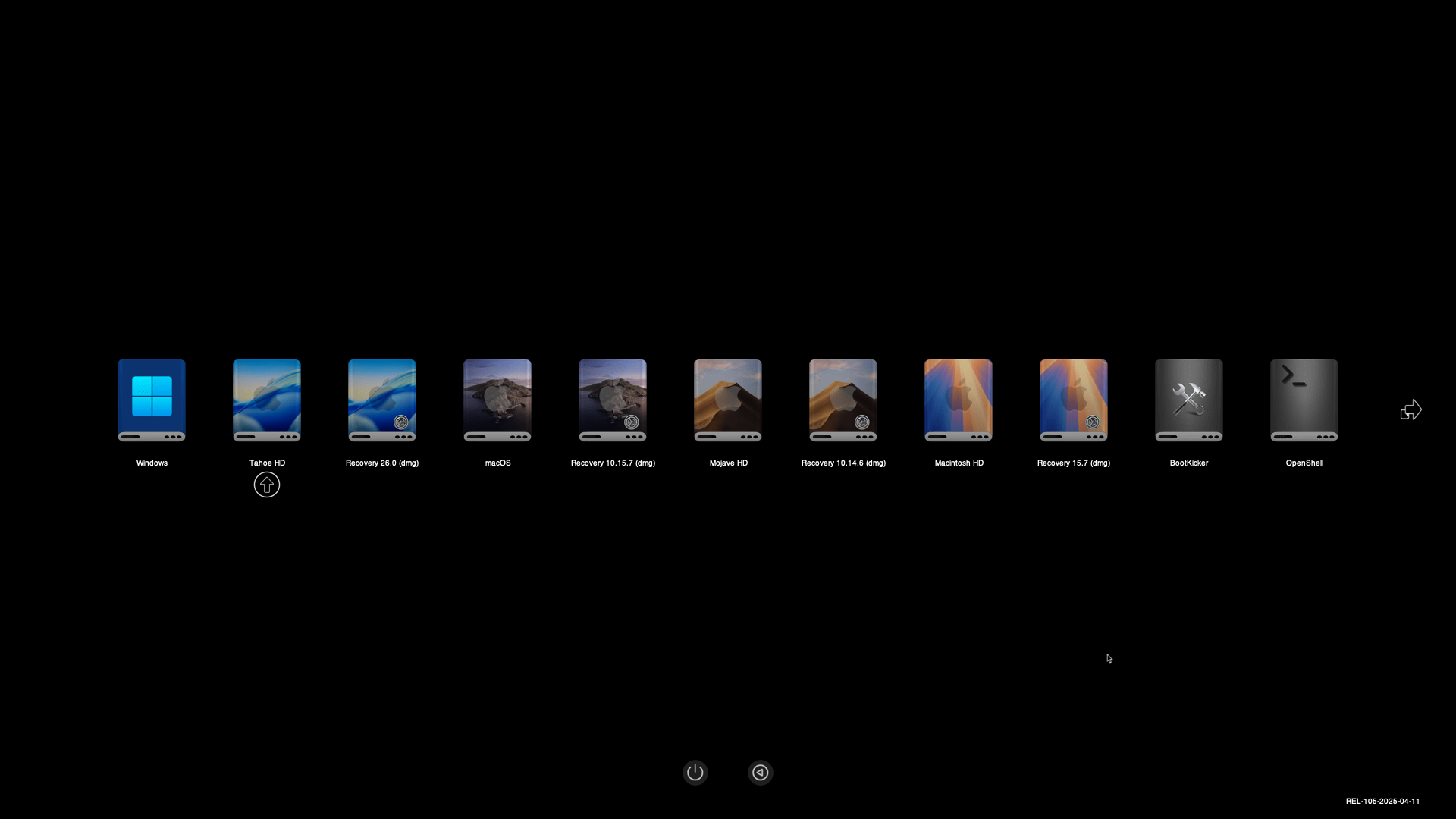Show more entries with the right arrow

pos(1411,410)
